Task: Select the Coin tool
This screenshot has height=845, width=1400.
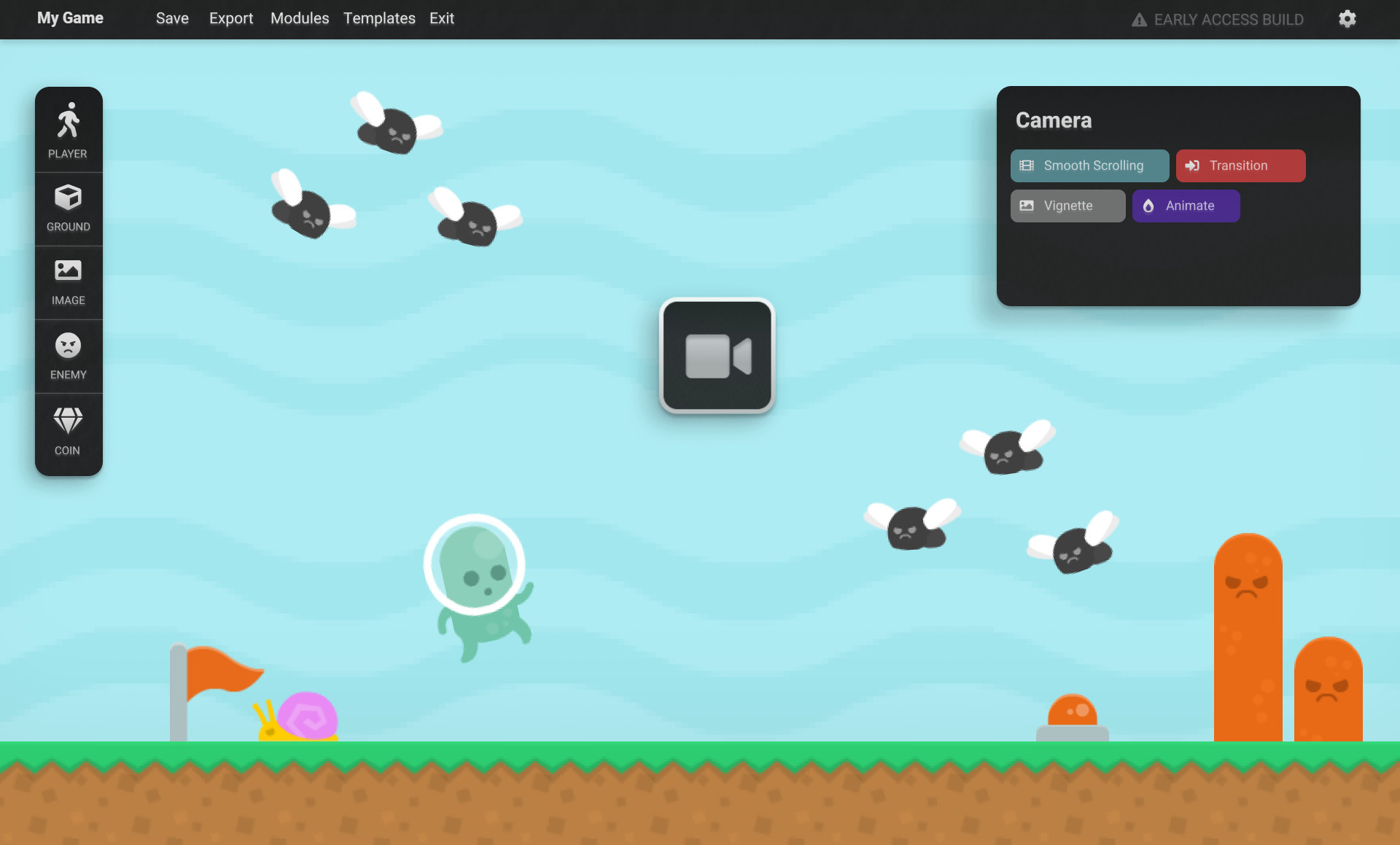Action: pos(68,430)
